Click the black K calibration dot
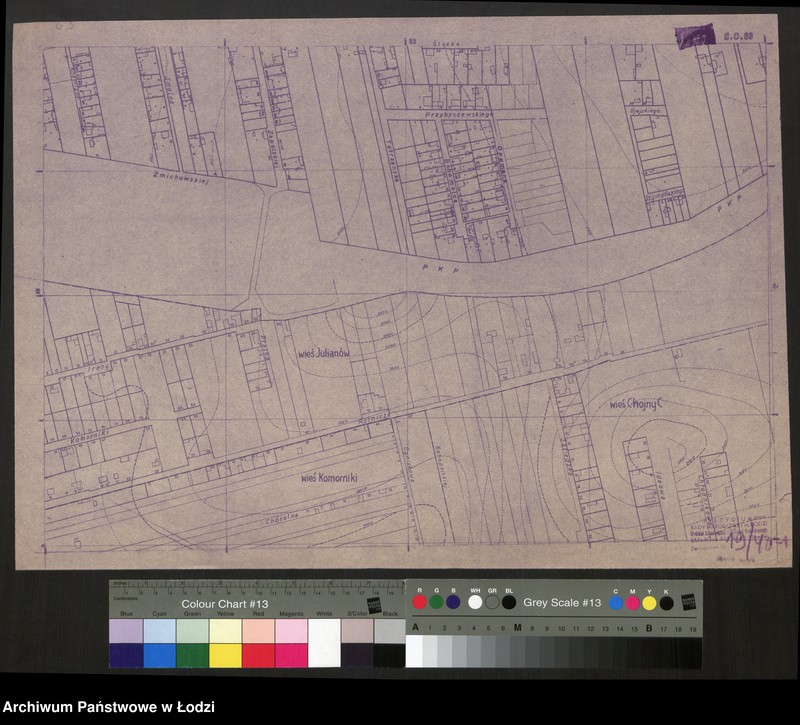Viewport: 800px width, 725px height. (664, 602)
